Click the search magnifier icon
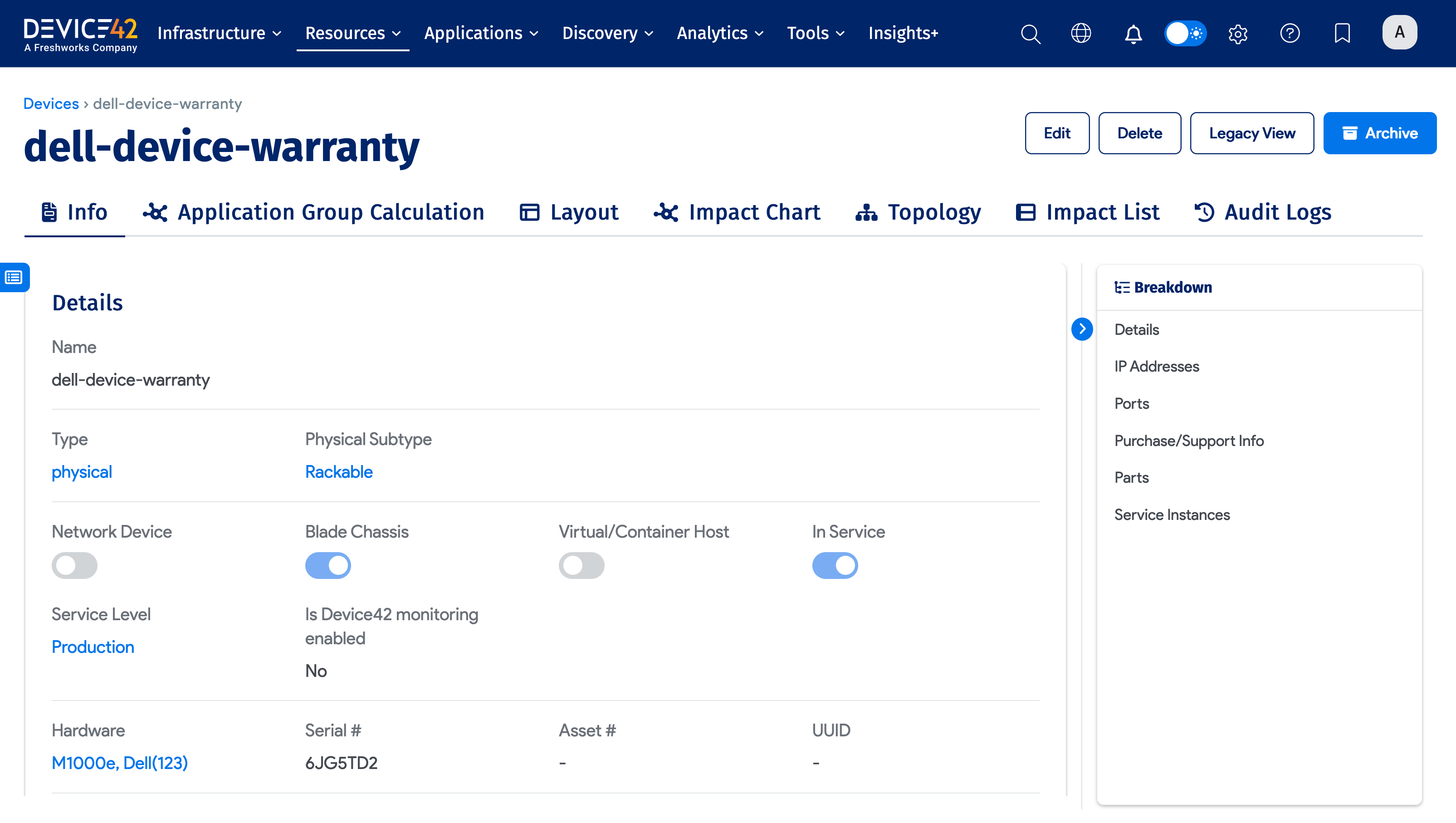 1031,34
